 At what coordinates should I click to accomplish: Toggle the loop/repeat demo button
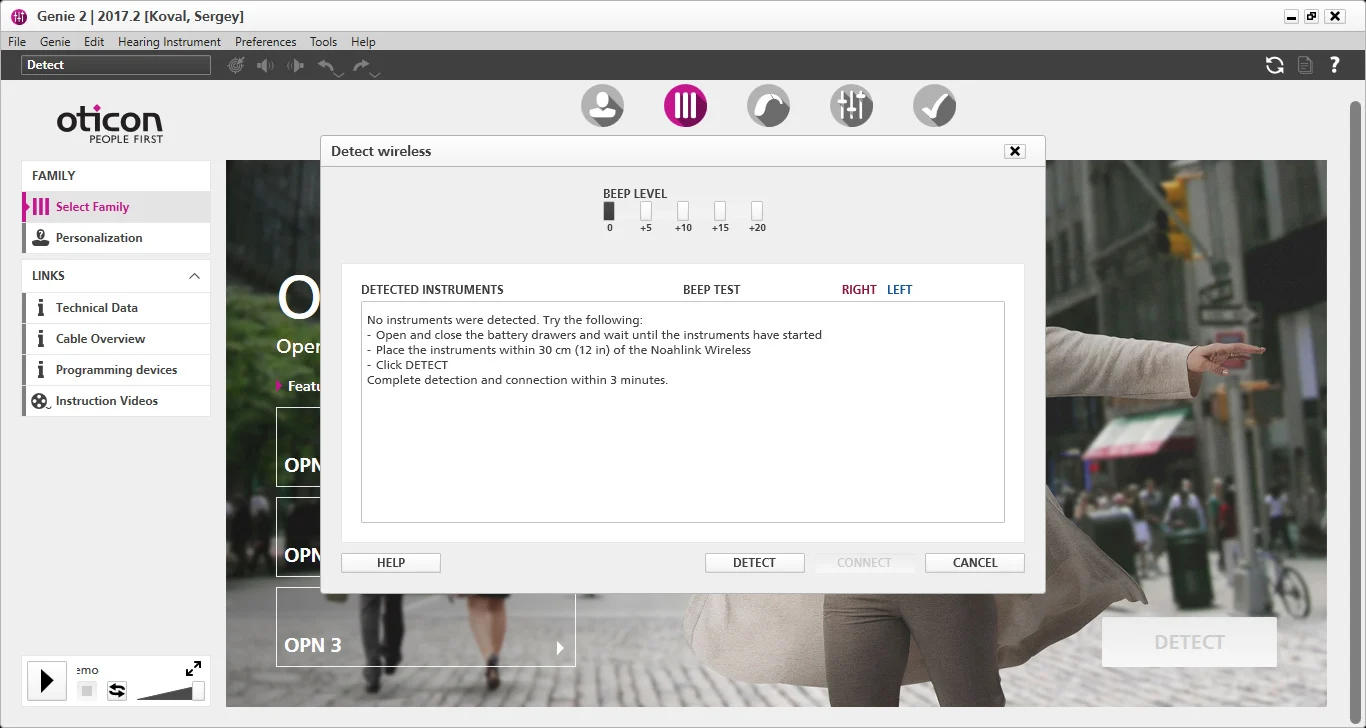(x=117, y=690)
